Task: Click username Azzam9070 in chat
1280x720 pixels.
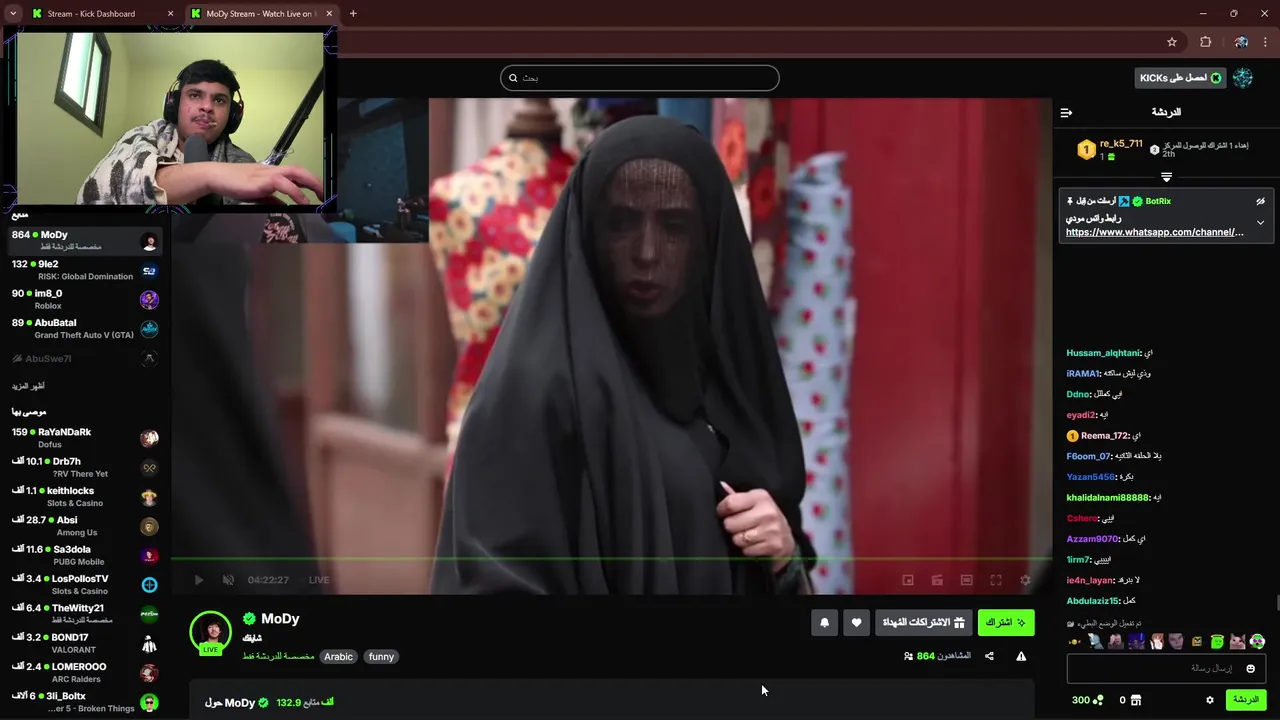Action: pyautogui.click(x=1092, y=539)
